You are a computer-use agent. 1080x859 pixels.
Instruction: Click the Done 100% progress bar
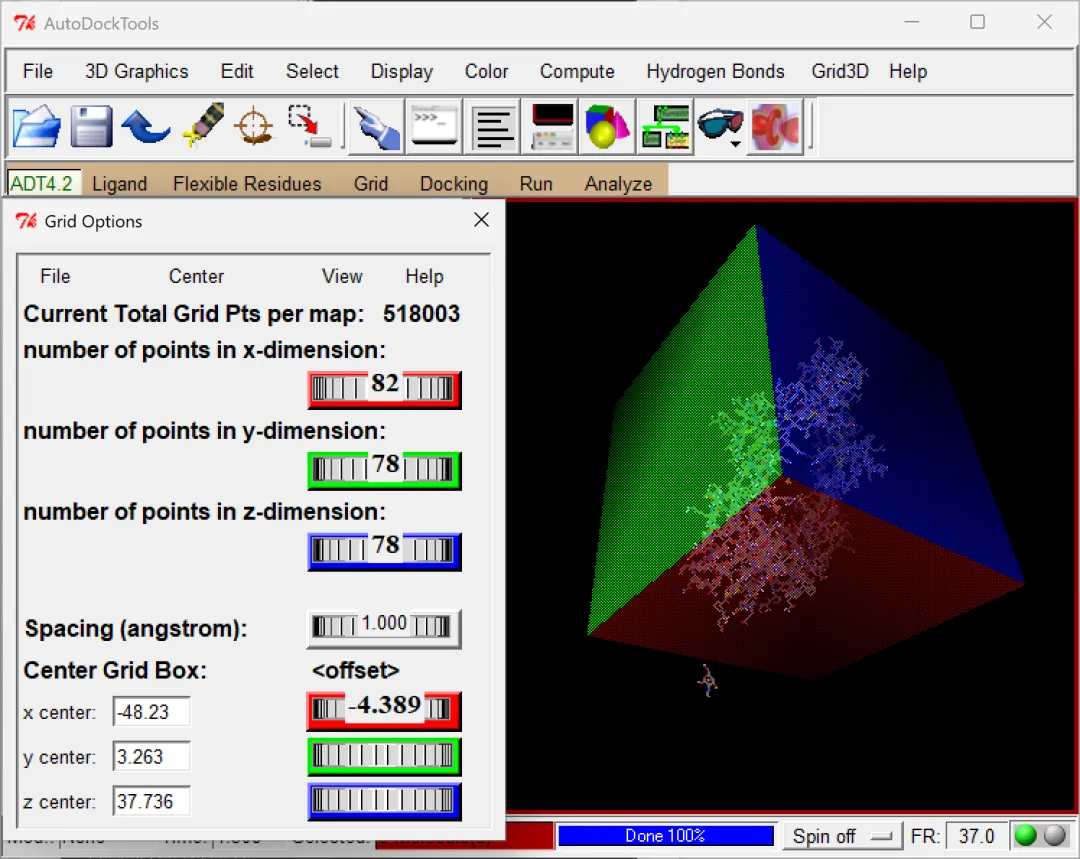(x=665, y=836)
